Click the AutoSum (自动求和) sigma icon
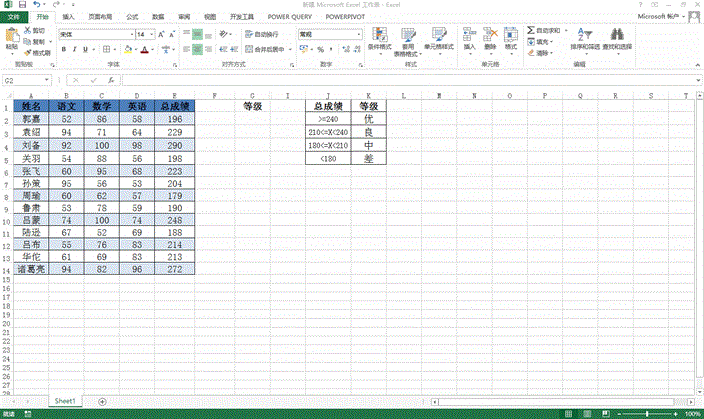The width and height of the screenshot is (704, 419). click(530, 31)
